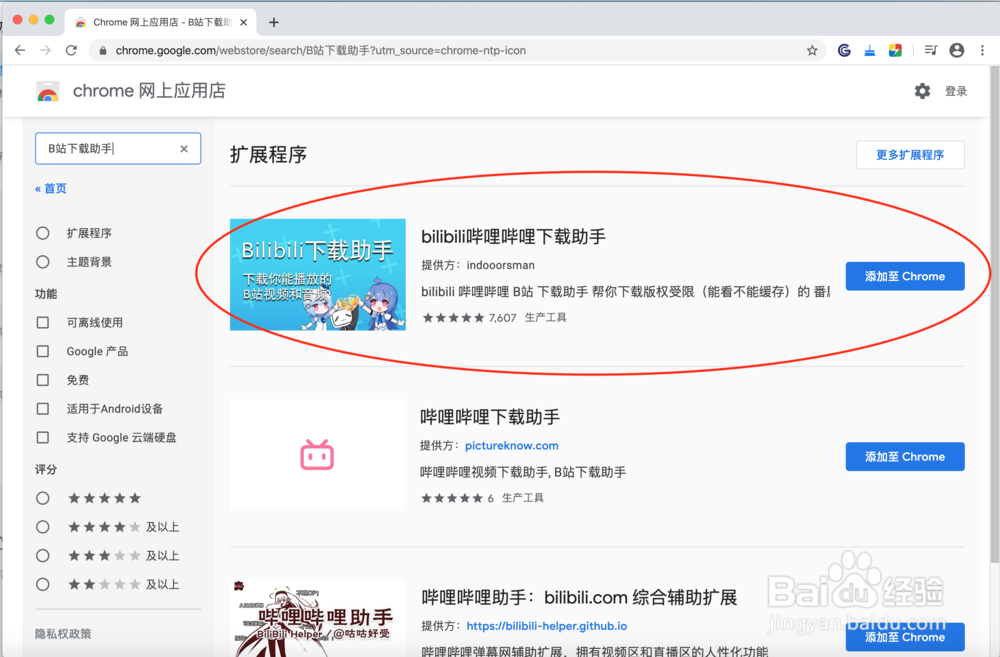Click the « 首页 link
This screenshot has width=1000, height=657.
click(x=50, y=189)
